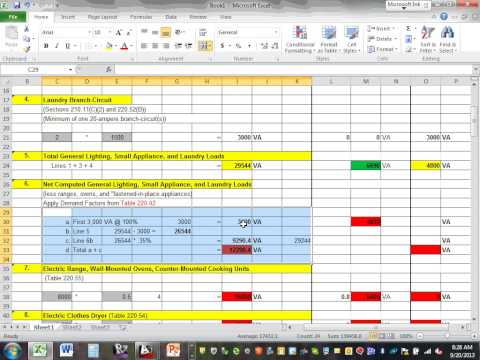Apply comma style format
The image size is (480, 360).
(249, 46)
